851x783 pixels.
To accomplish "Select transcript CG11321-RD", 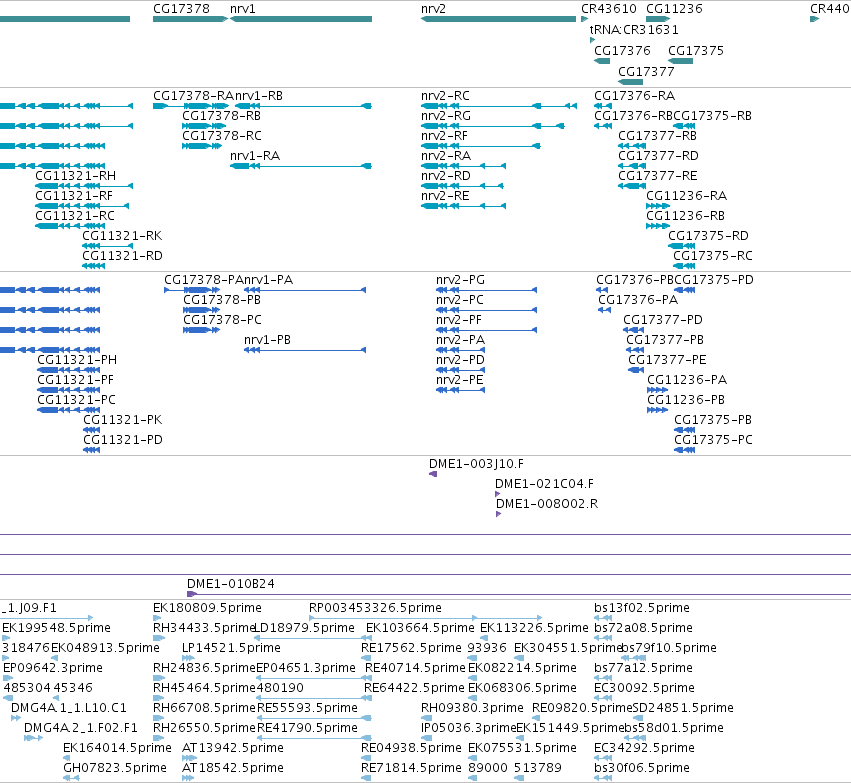I will pos(122,256).
